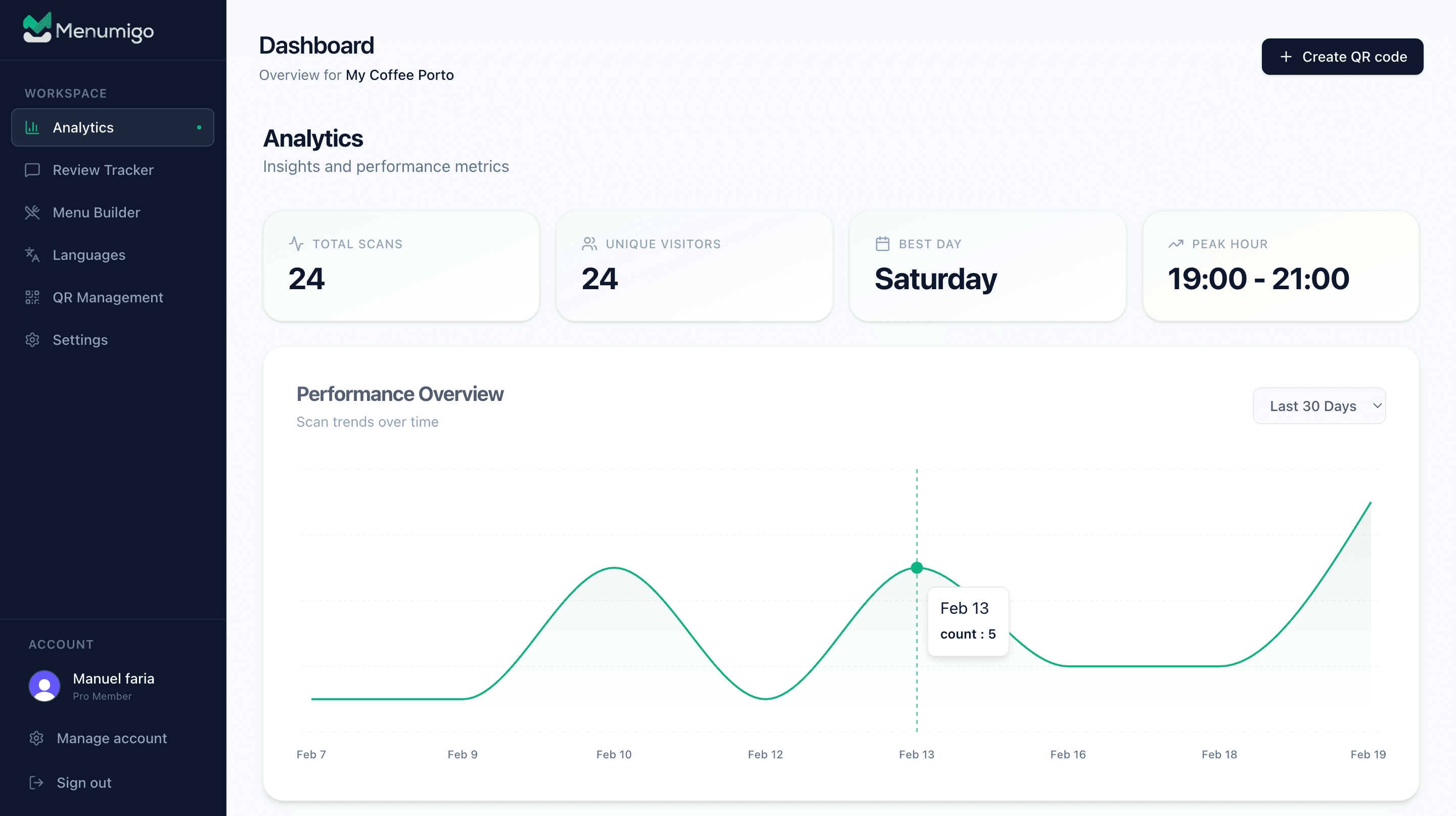This screenshot has height=816, width=1456.
Task: Click the Feb 13 data point on chart
Action: (917, 568)
